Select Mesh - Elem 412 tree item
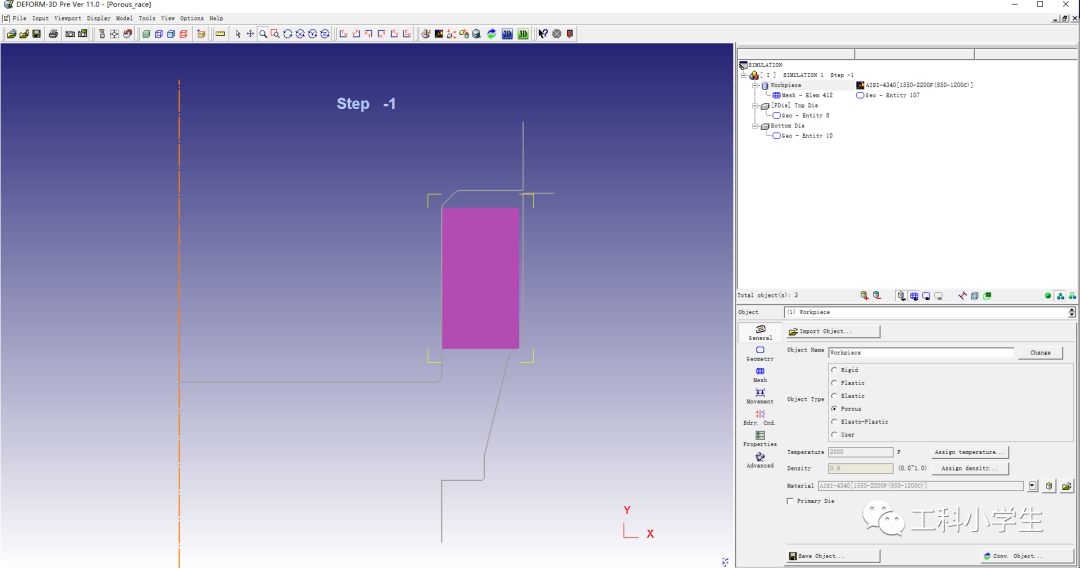This screenshot has height=568, width=1080. point(802,96)
